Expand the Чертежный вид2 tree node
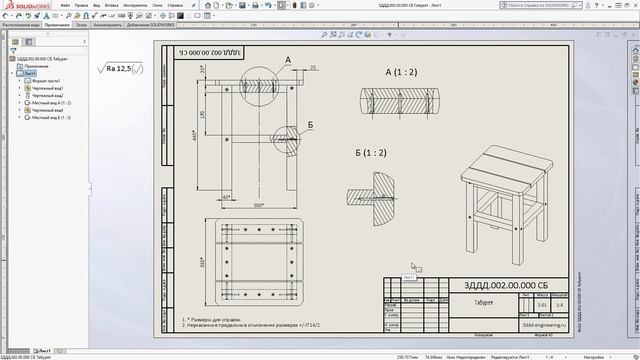640x360 pixels. [19, 96]
